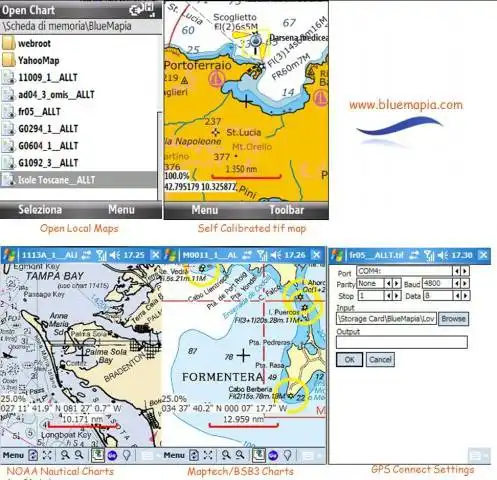The height and width of the screenshot is (480, 497).
Task: Close the Tampa Bay chart window
Action: pos(156,255)
